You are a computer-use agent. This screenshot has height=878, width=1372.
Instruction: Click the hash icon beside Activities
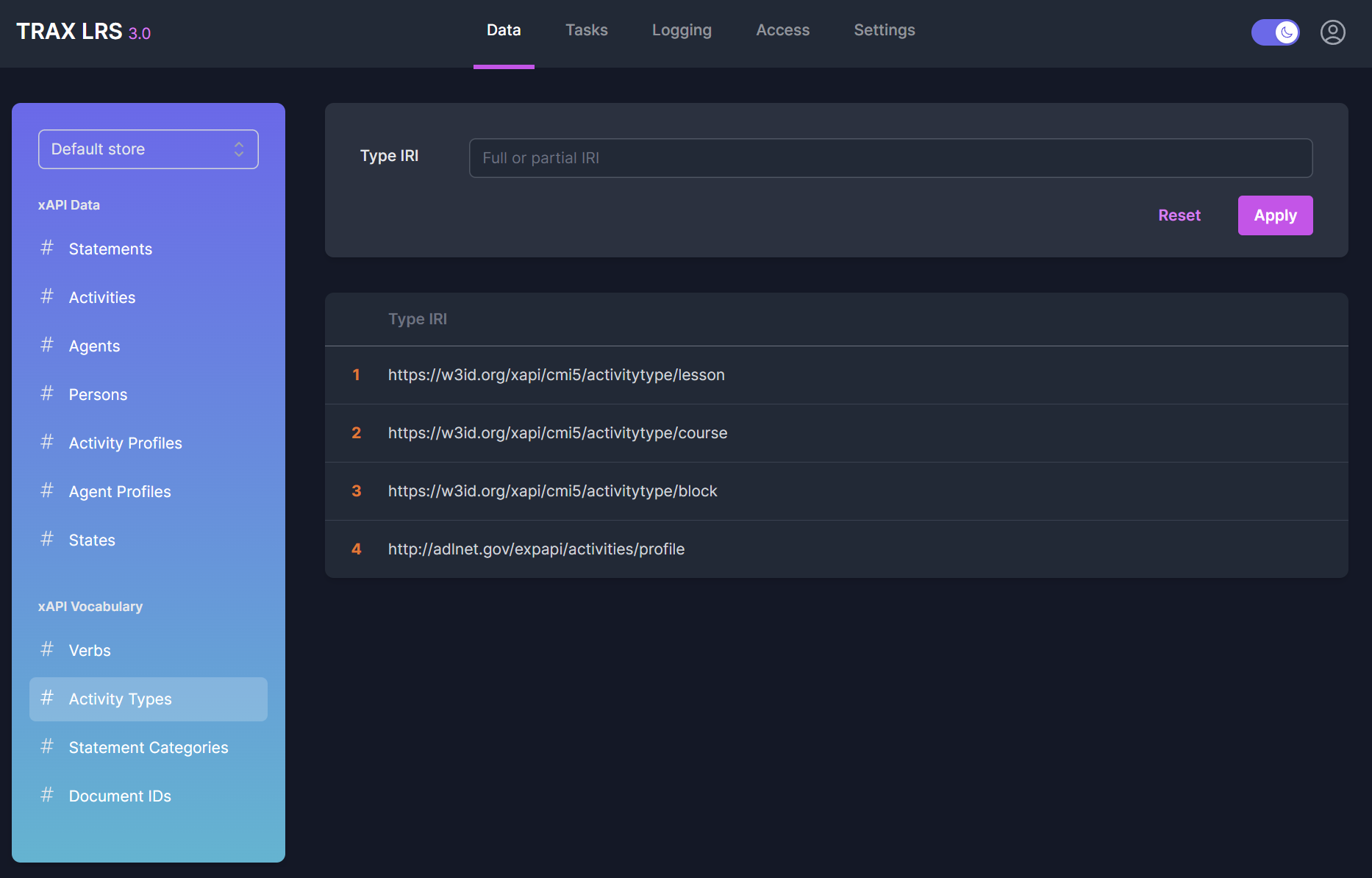(47, 297)
